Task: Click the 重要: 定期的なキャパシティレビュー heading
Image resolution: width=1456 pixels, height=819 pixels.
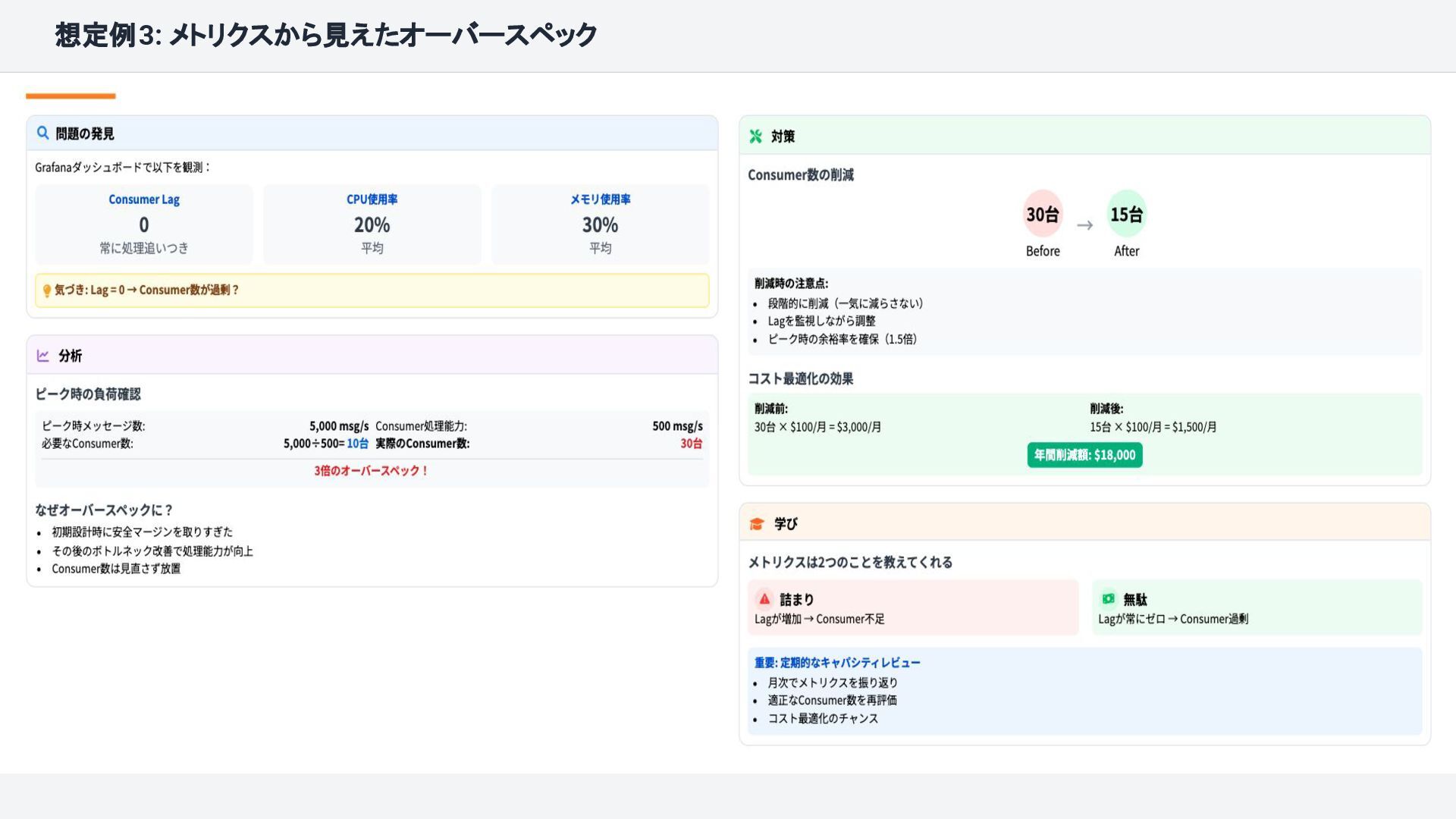Action: click(x=837, y=663)
